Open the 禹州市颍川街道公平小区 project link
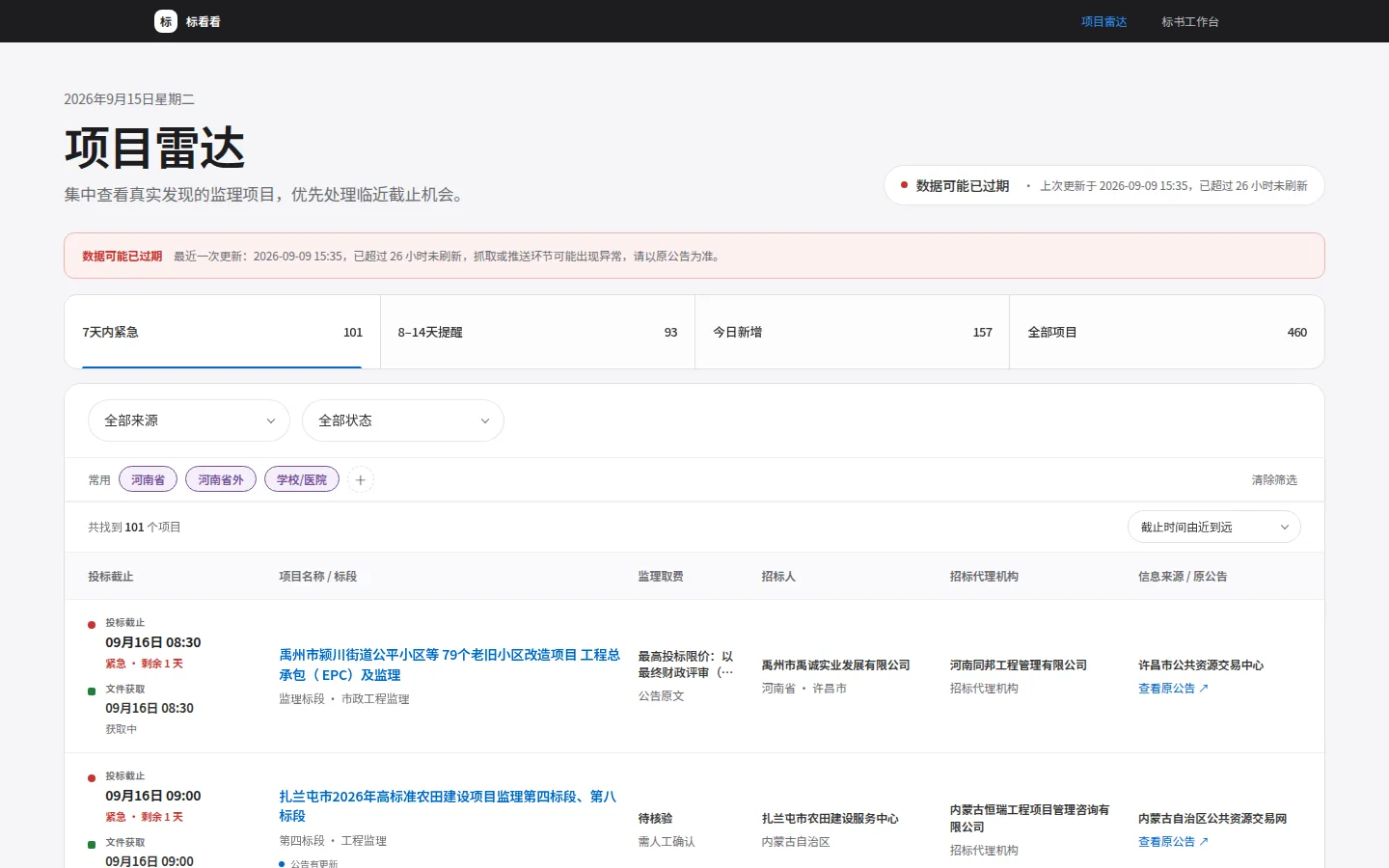The width and height of the screenshot is (1389, 868). pos(449,665)
